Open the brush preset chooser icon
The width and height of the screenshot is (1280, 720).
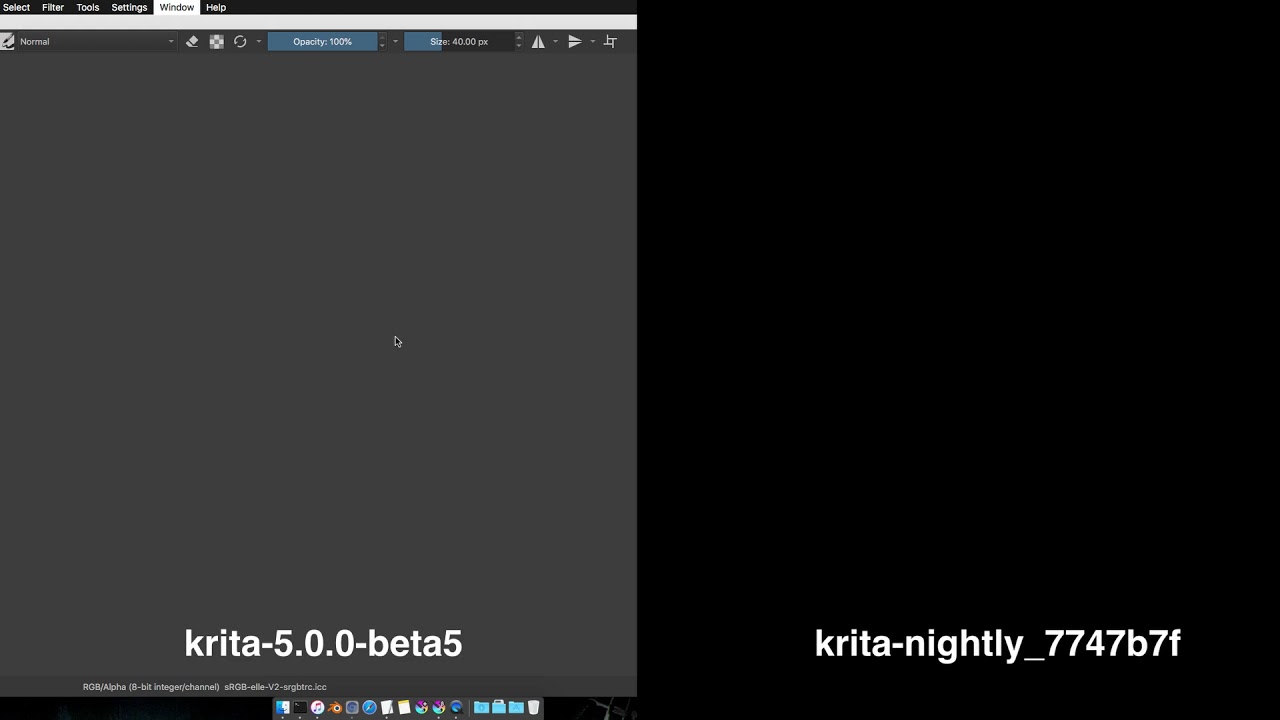click(7, 41)
